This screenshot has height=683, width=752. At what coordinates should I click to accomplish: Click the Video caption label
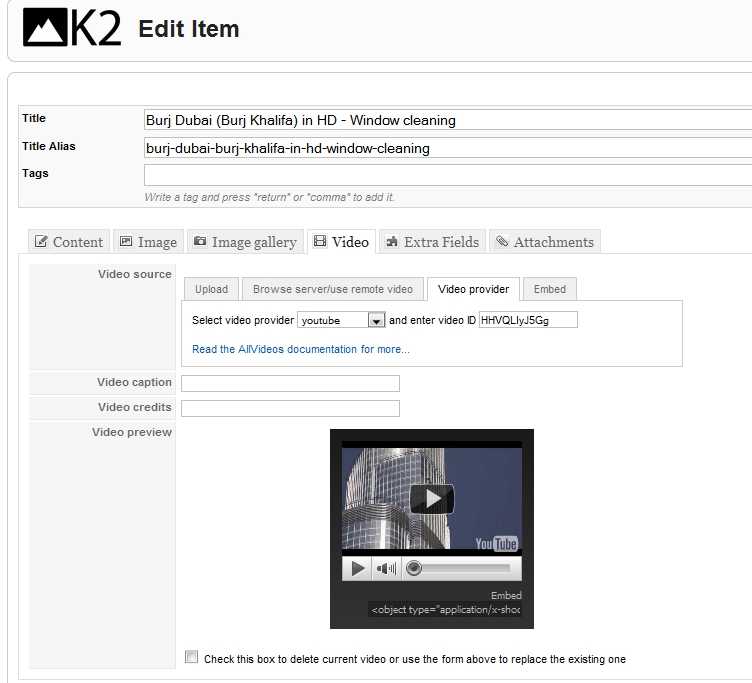click(134, 382)
